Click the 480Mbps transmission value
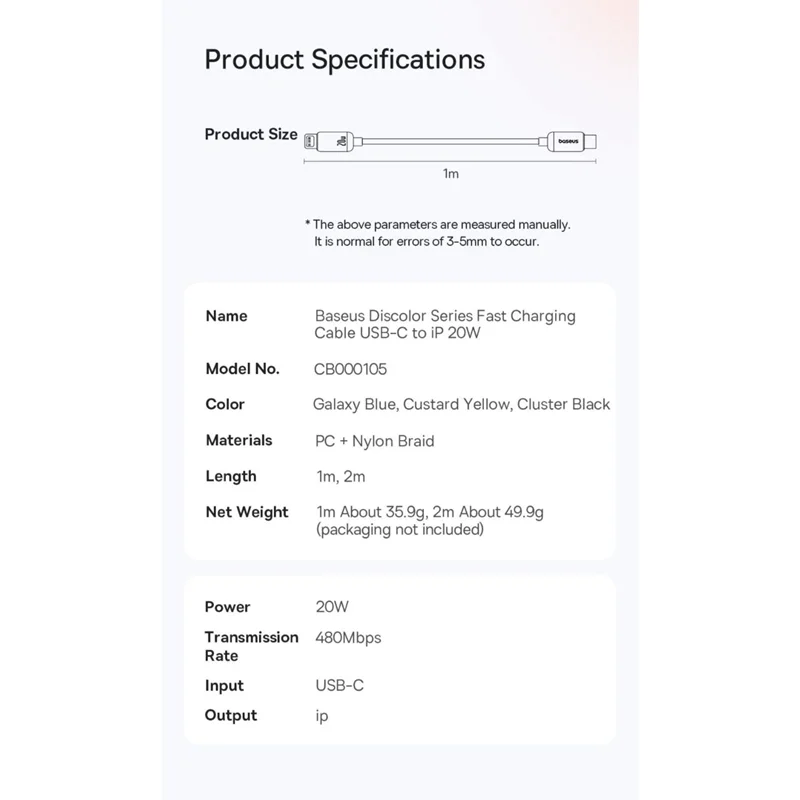The height and width of the screenshot is (800, 800). tap(348, 637)
